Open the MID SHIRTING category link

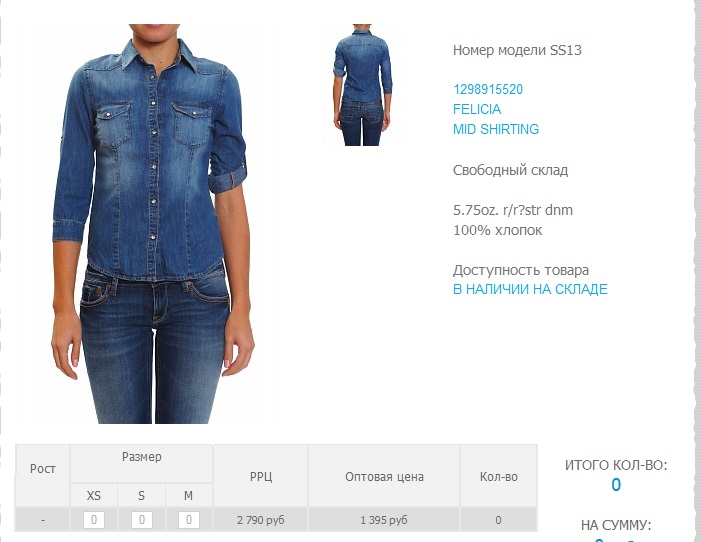pos(496,129)
